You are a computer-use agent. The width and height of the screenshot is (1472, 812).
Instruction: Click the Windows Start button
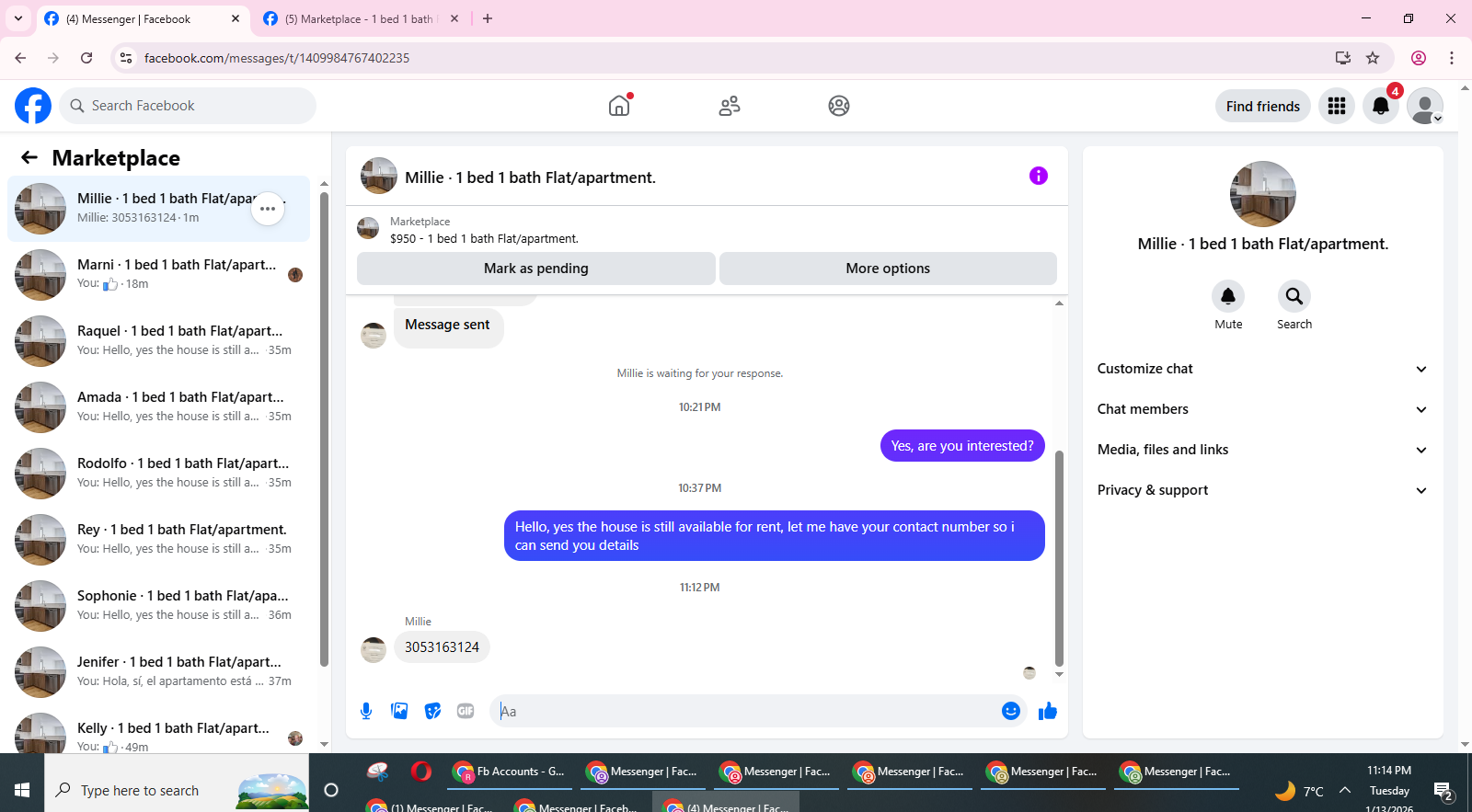coord(22,790)
